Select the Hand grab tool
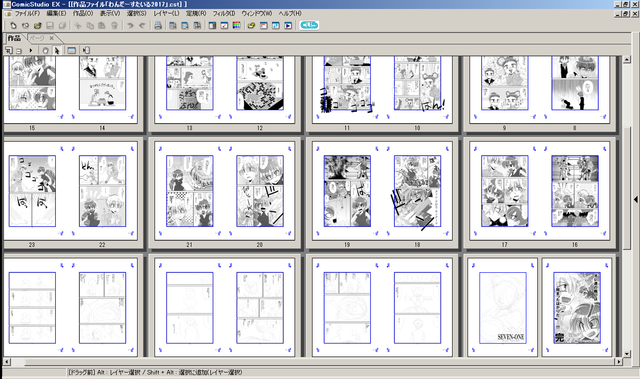640x379 pixels. point(45,51)
